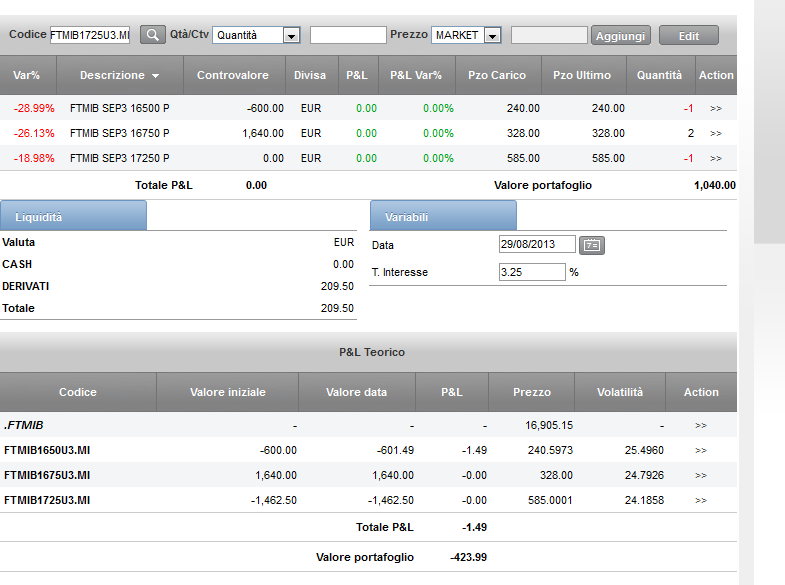Click the >> action arrow for FTMIB1675U3.MI

click(x=701, y=475)
